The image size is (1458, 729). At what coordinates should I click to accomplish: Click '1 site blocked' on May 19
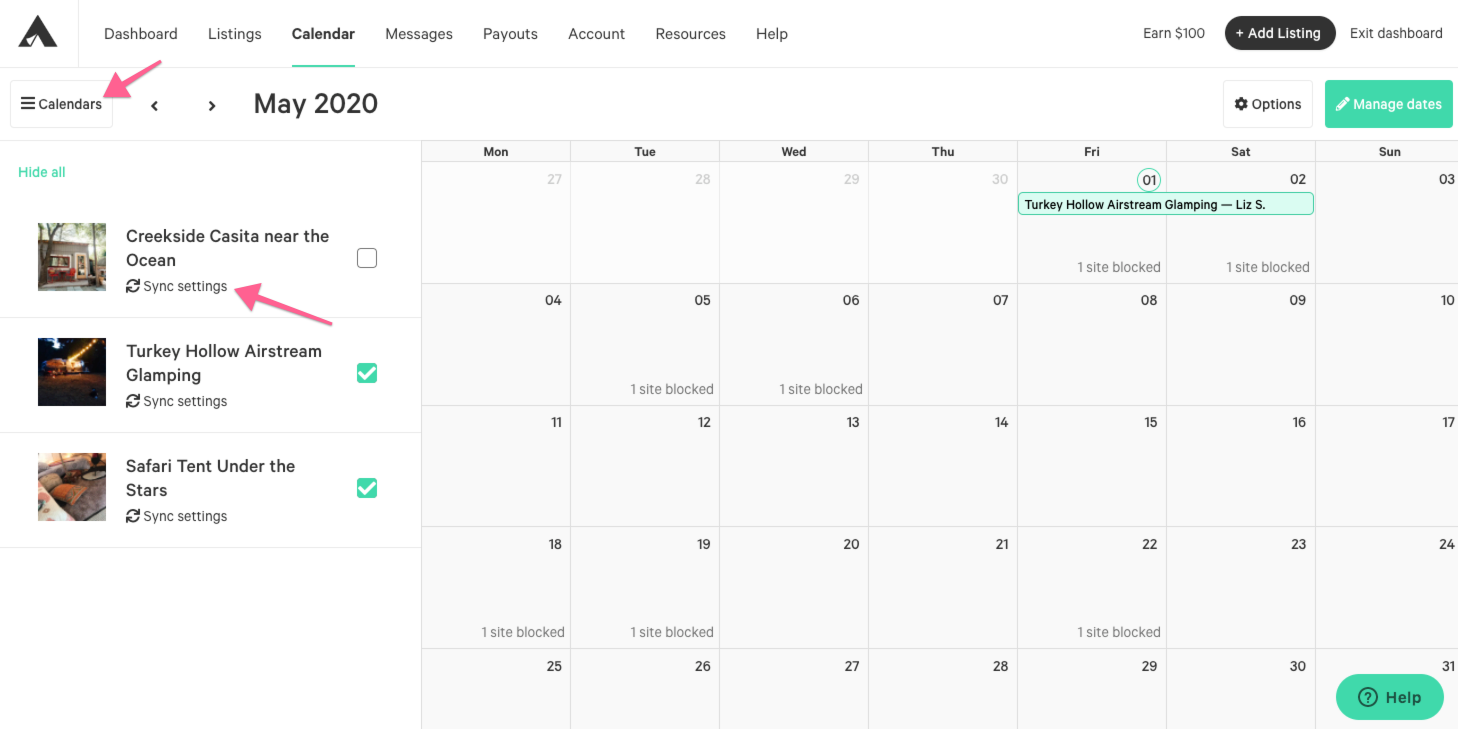pyautogui.click(x=672, y=632)
